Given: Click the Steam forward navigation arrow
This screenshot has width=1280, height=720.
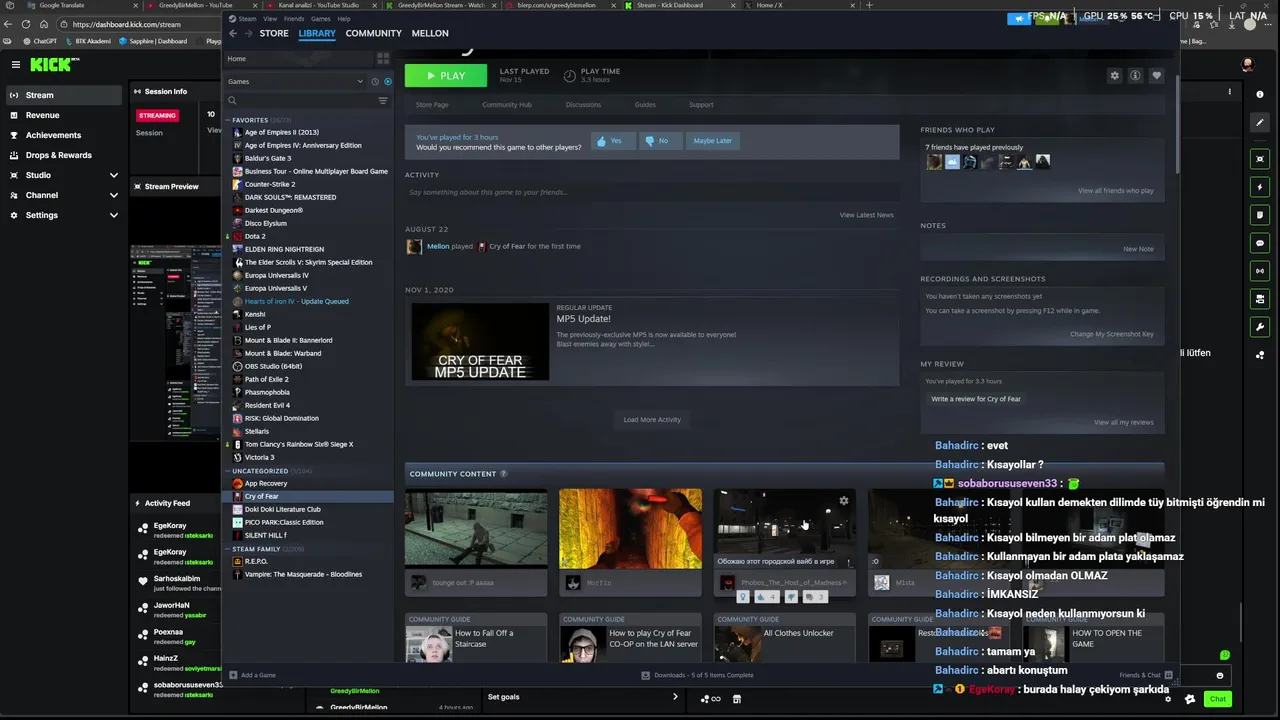Looking at the screenshot, I should [x=248, y=33].
